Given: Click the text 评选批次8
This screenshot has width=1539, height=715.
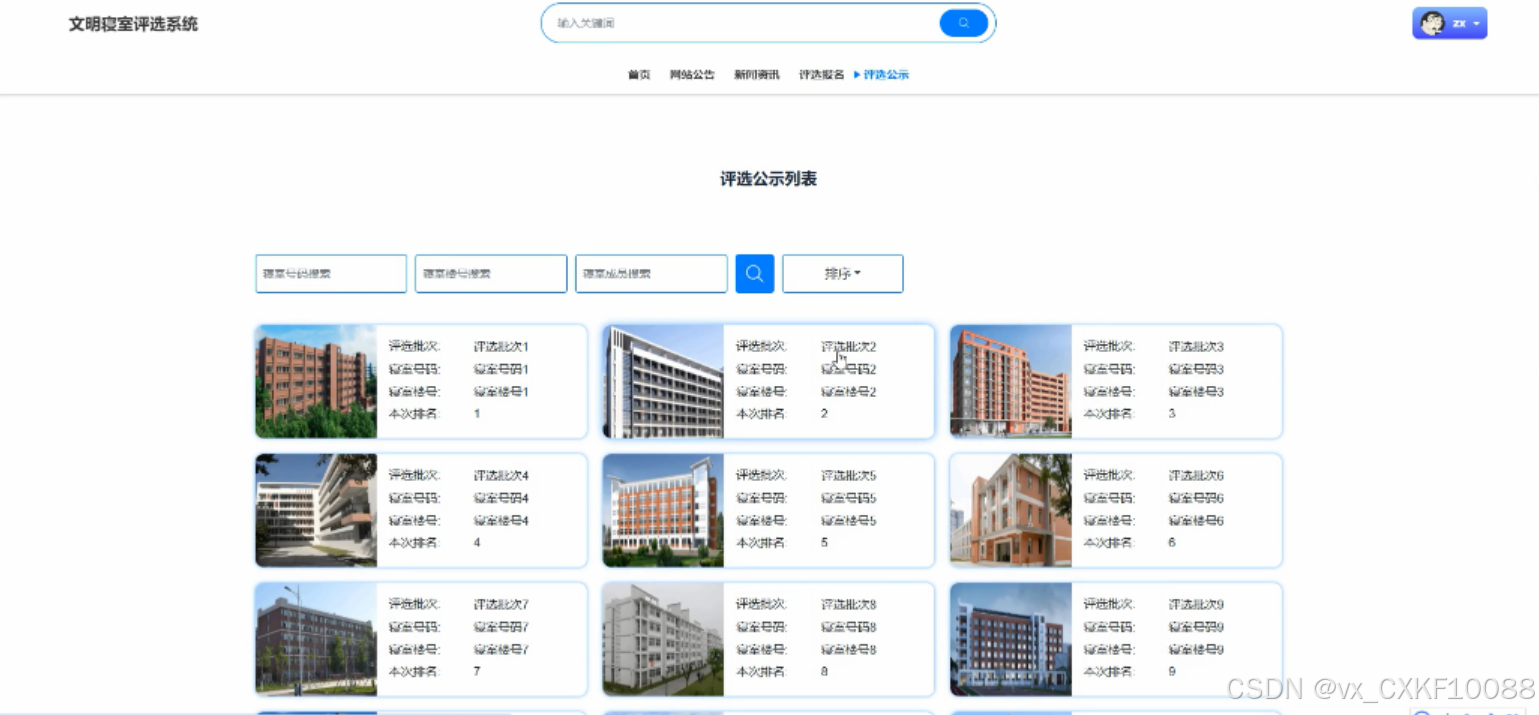Looking at the screenshot, I should pyautogui.click(x=849, y=605).
